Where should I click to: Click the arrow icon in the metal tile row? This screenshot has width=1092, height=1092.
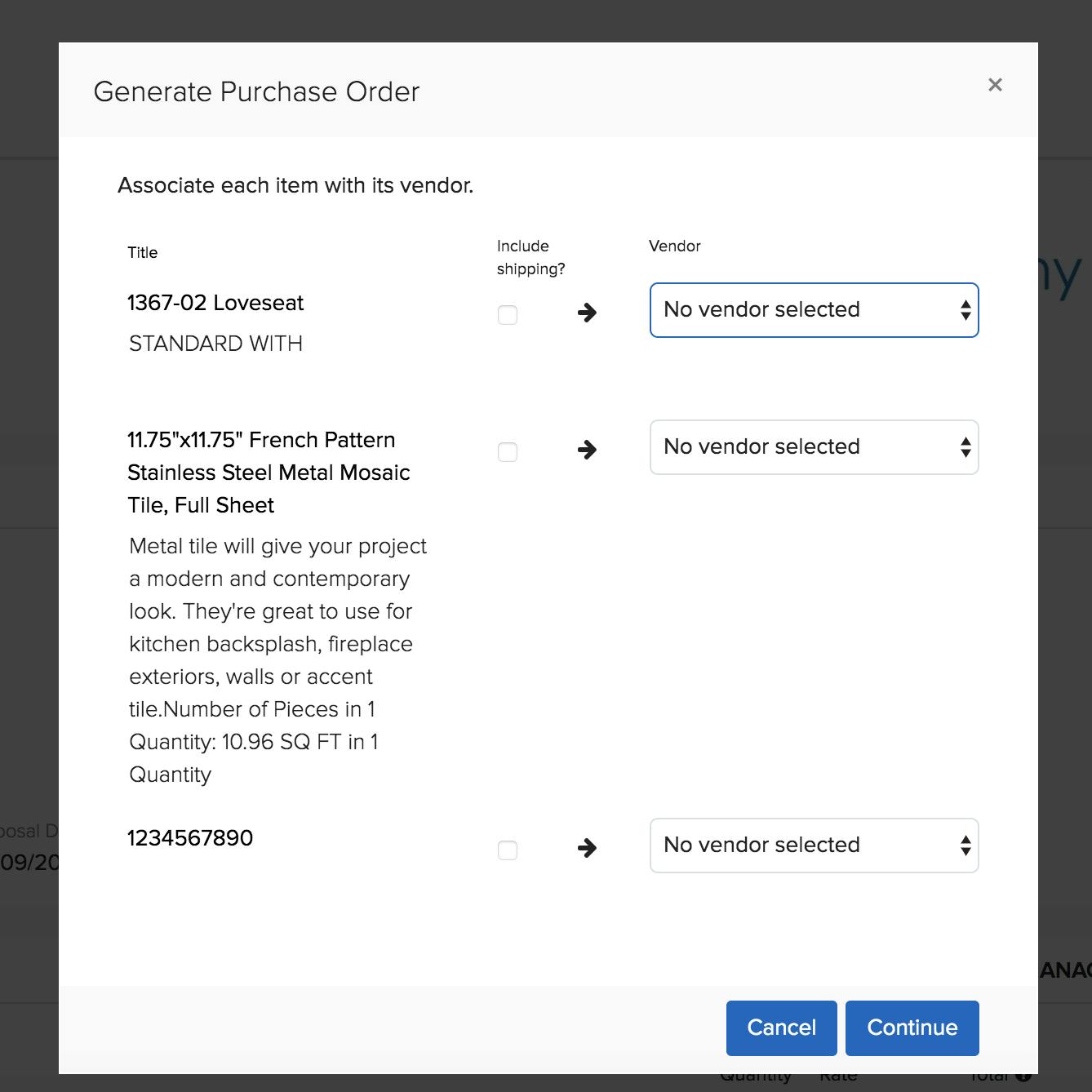[x=587, y=450]
